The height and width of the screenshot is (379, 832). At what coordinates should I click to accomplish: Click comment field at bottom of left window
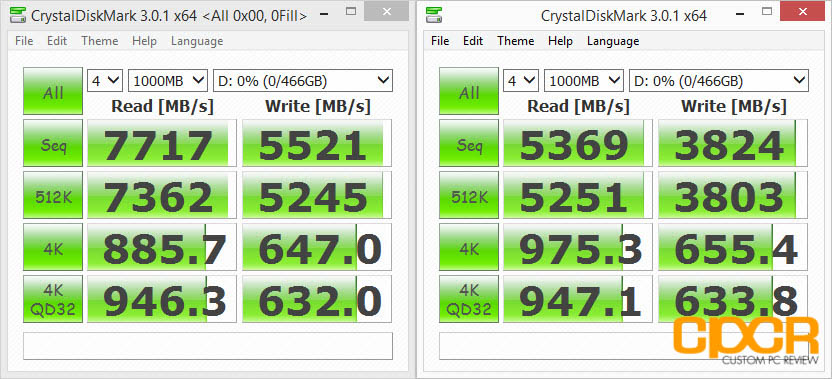click(207, 346)
